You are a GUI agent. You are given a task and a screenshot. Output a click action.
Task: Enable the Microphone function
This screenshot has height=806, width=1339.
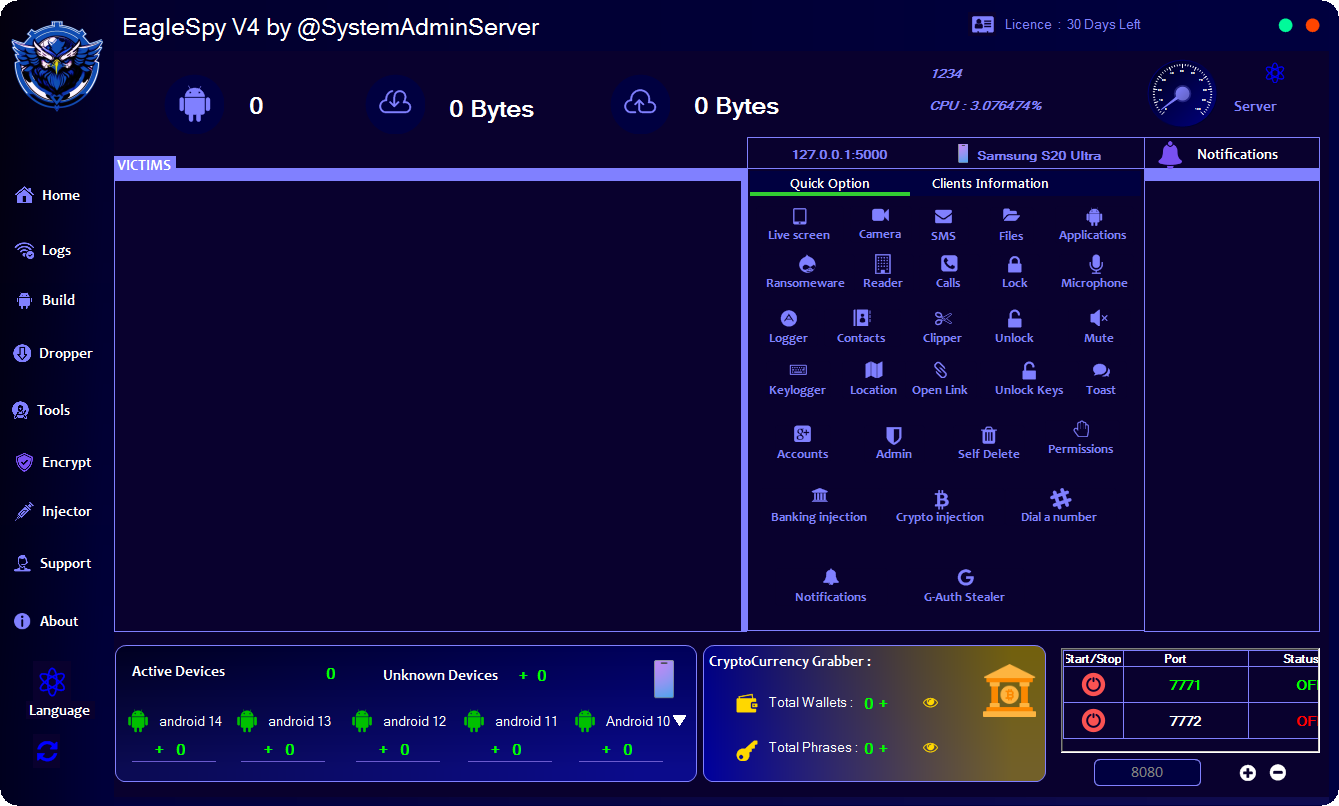[1094, 271]
